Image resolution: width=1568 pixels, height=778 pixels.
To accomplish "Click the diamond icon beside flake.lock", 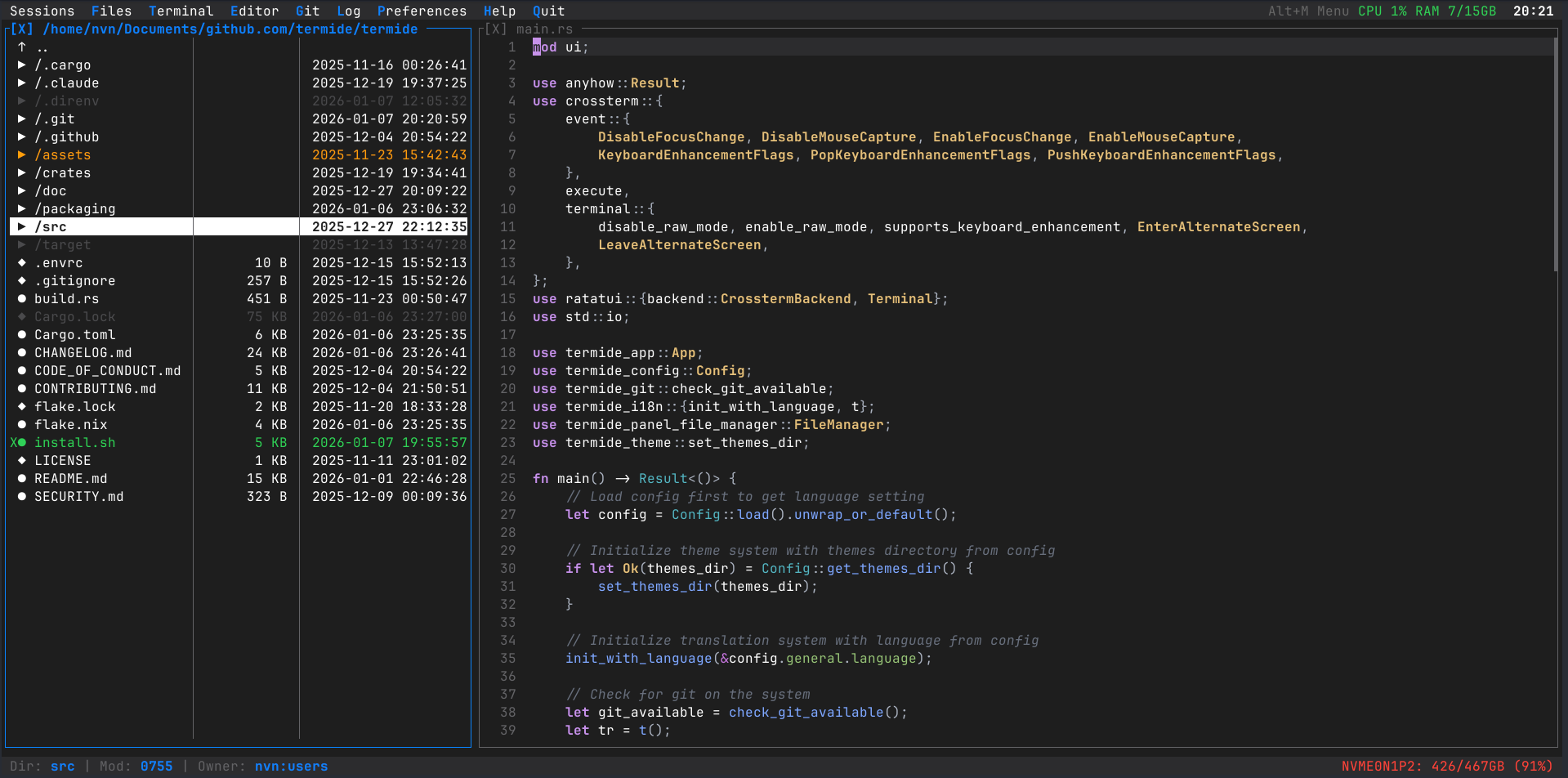I will click(20, 406).
